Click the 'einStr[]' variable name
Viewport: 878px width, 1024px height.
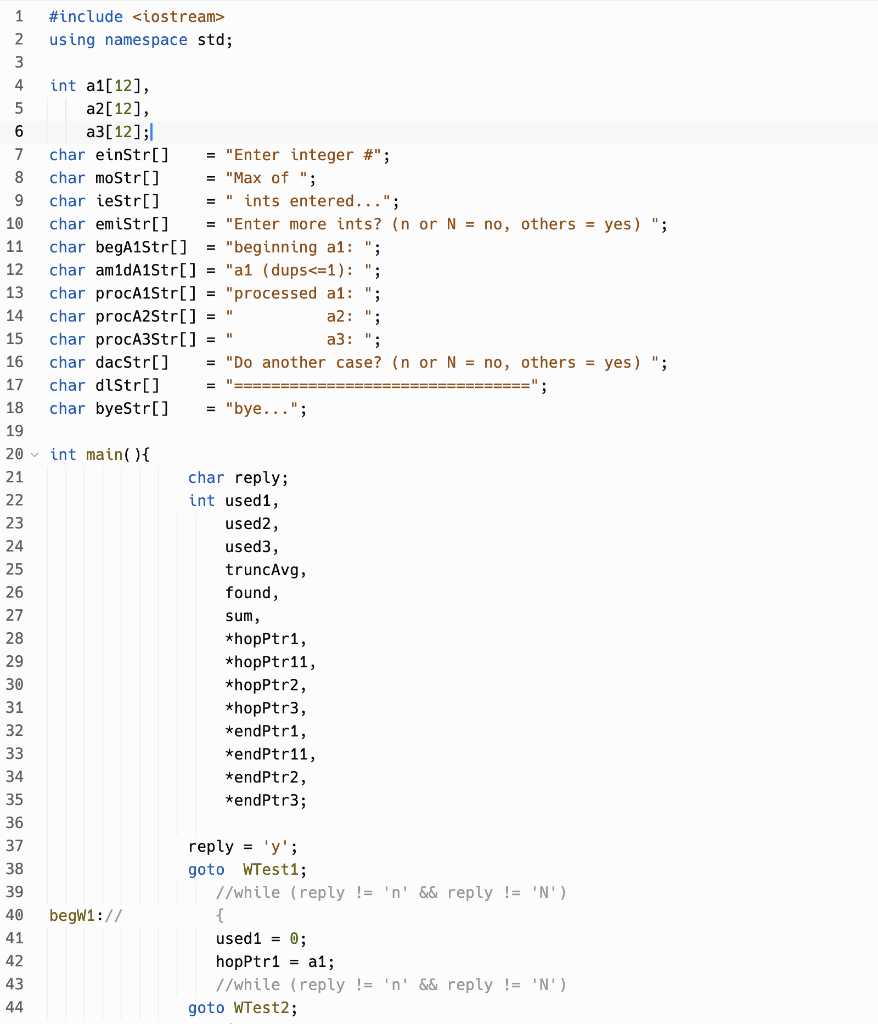[132, 155]
